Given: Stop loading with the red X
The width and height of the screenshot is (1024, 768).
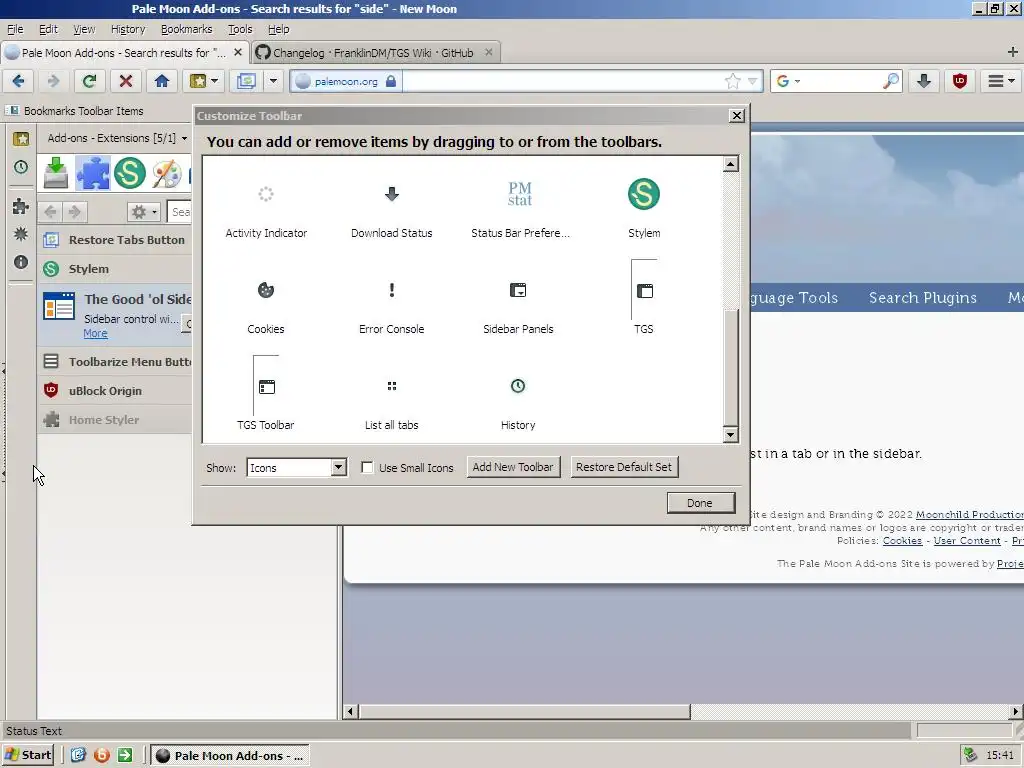Looking at the screenshot, I should click(x=125, y=81).
